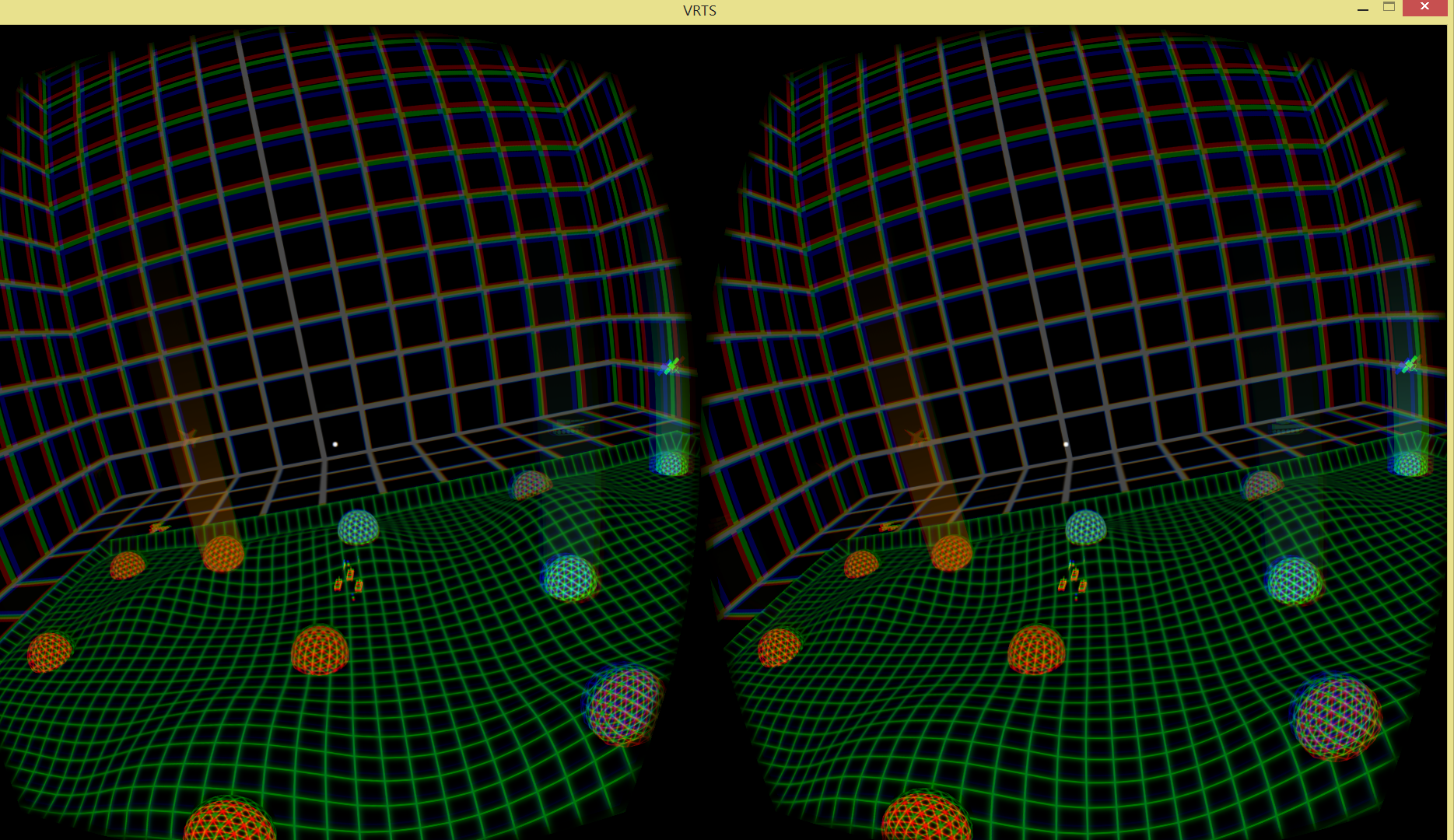Select the green aircraft in right-eye view
The width and height of the screenshot is (1454, 840).
click(x=1409, y=364)
